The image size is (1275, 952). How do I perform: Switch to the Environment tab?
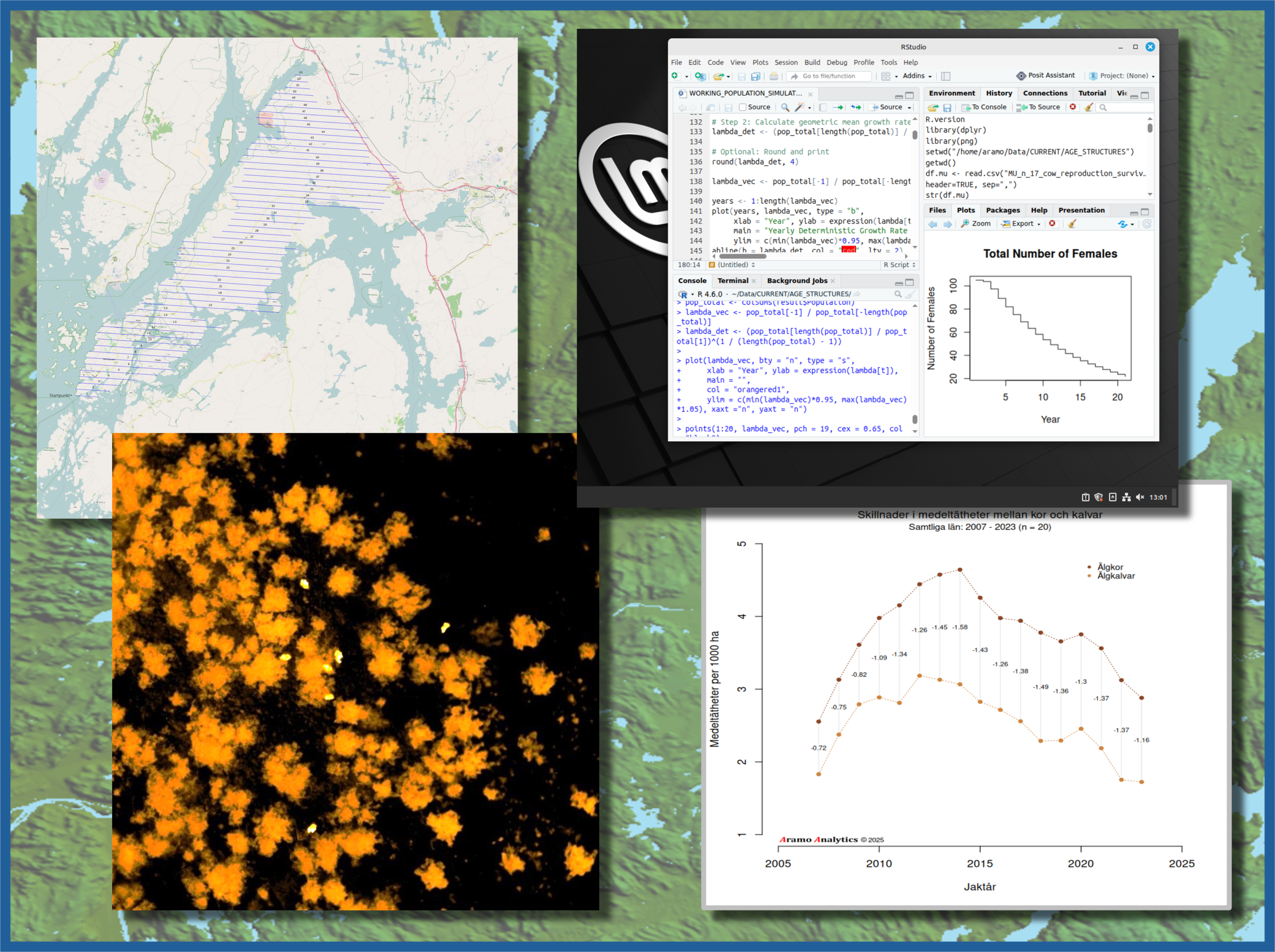point(952,93)
